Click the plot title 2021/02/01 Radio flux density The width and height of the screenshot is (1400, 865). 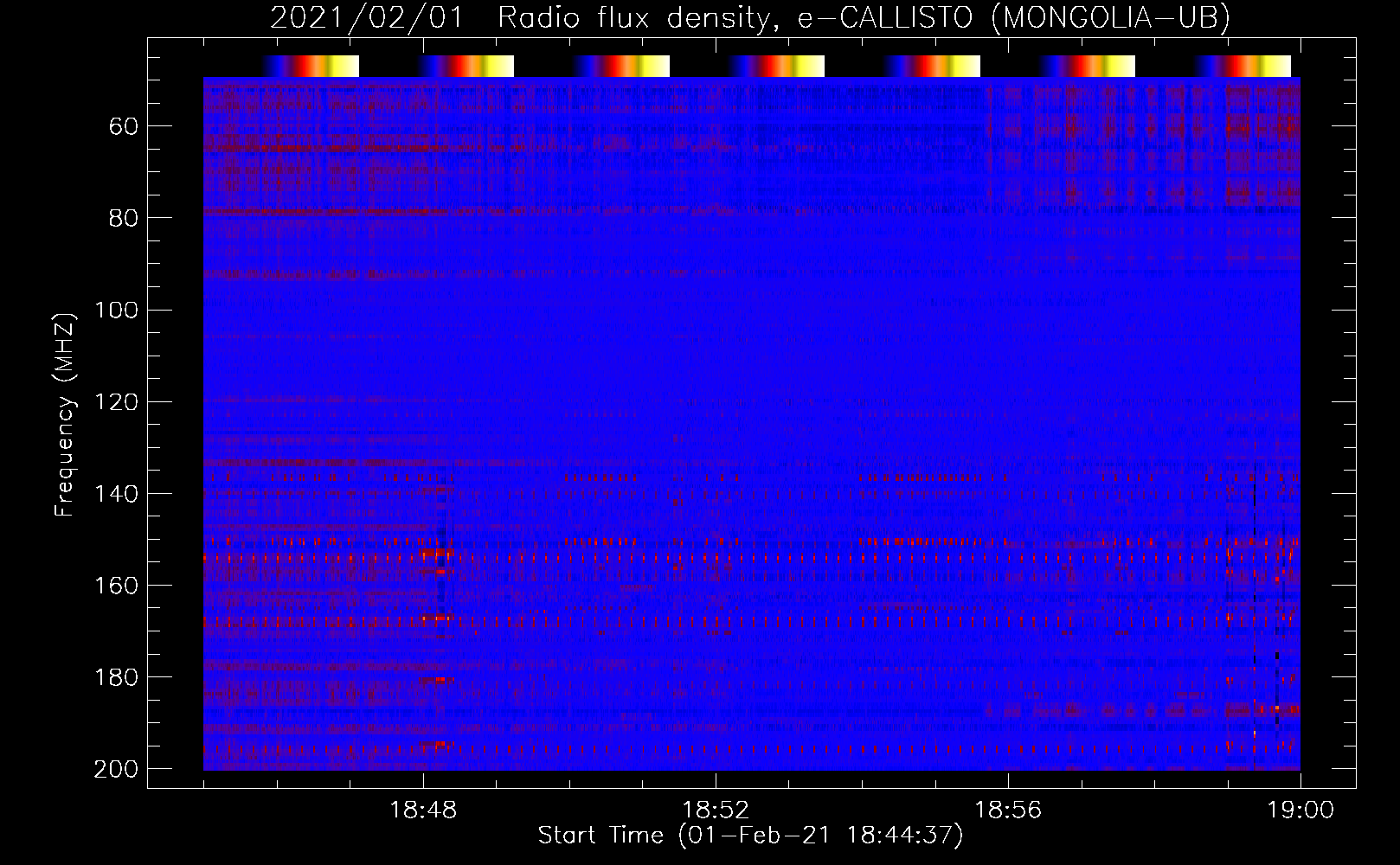click(x=750, y=17)
